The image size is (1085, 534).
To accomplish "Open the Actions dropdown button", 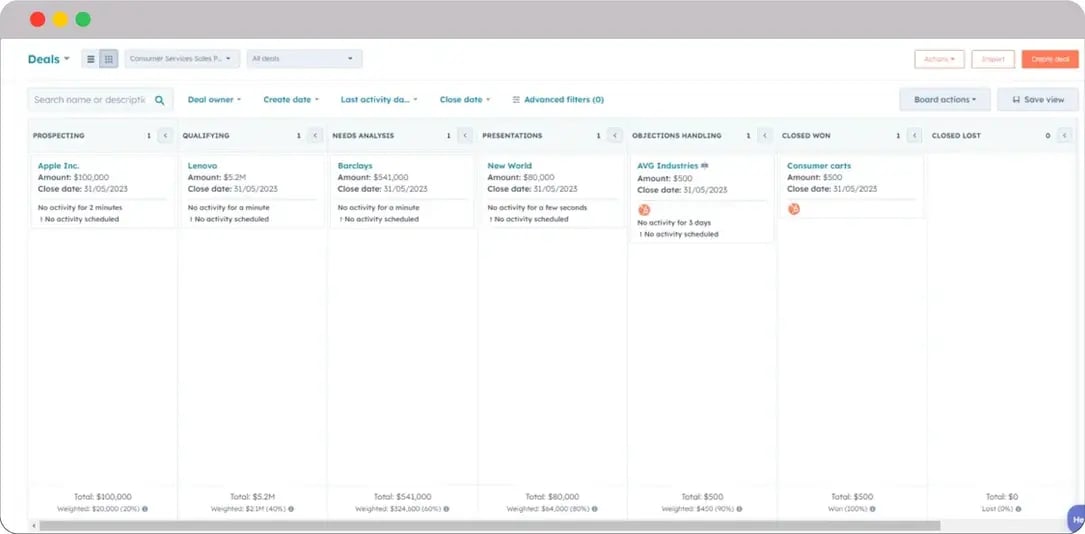I will (939, 59).
